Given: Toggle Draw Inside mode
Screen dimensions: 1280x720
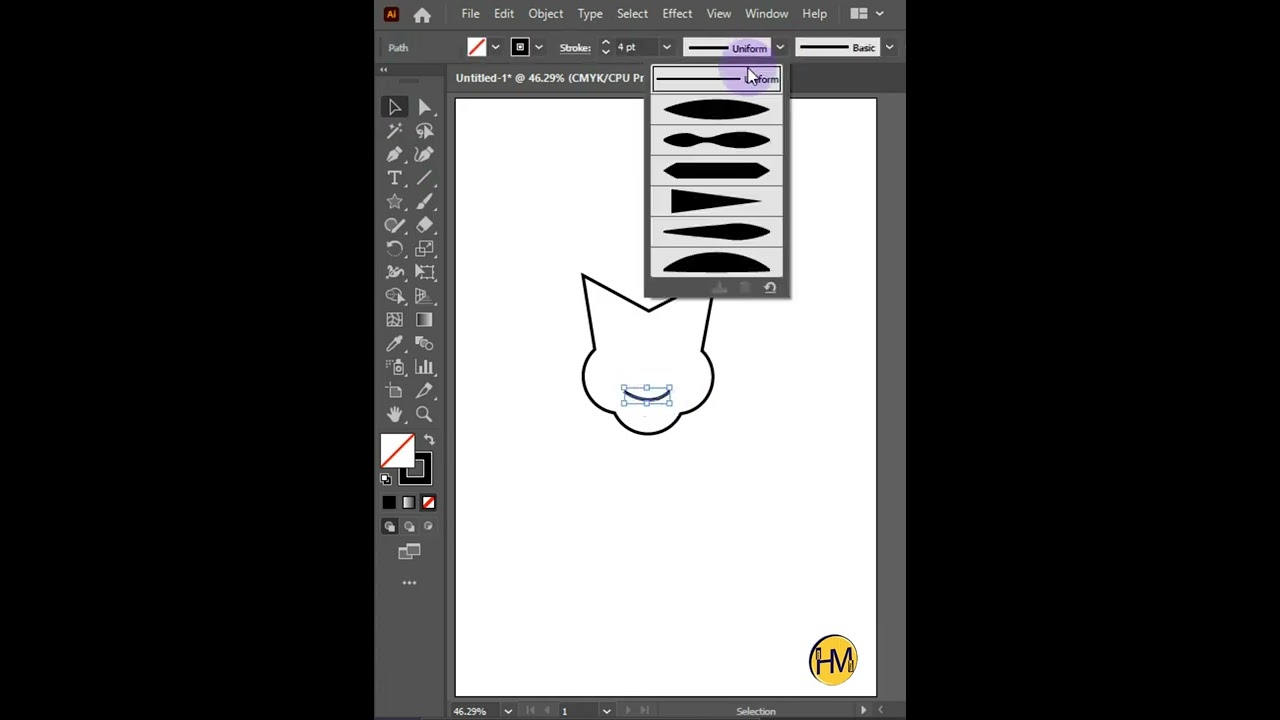Looking at the screenshot, I should 428,526.
